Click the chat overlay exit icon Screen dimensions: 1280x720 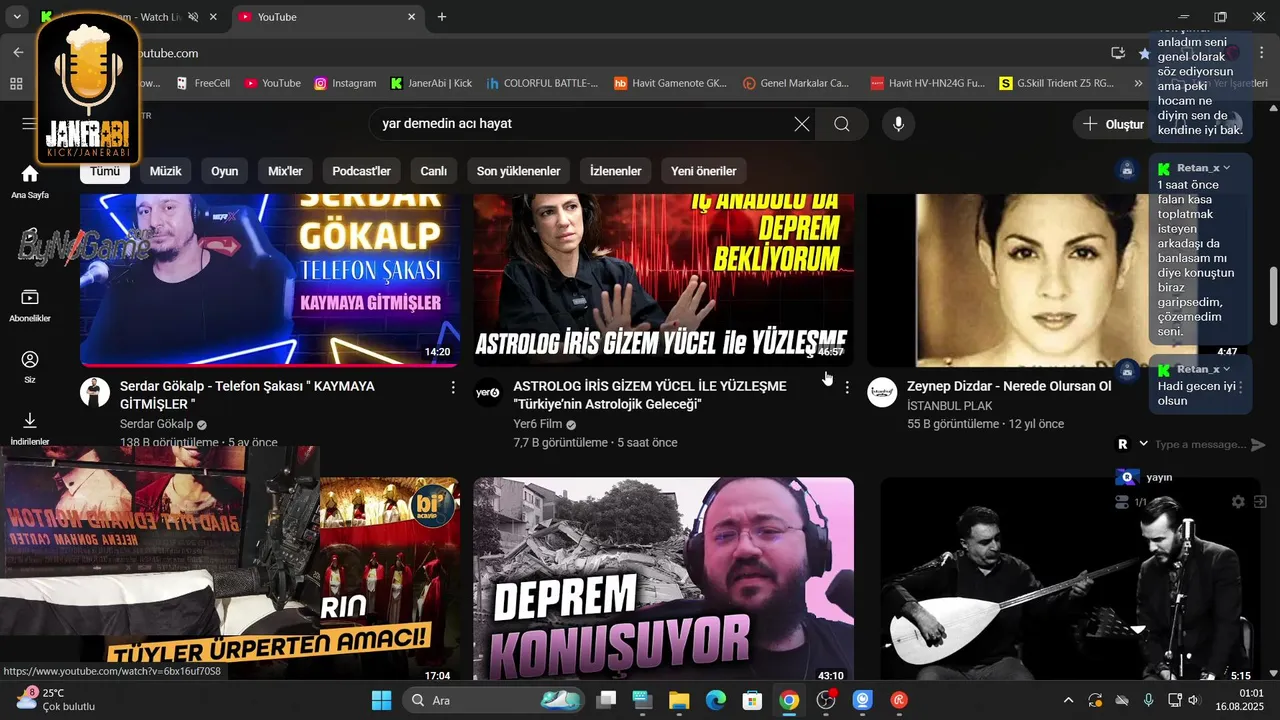[x=1260, y=502]
